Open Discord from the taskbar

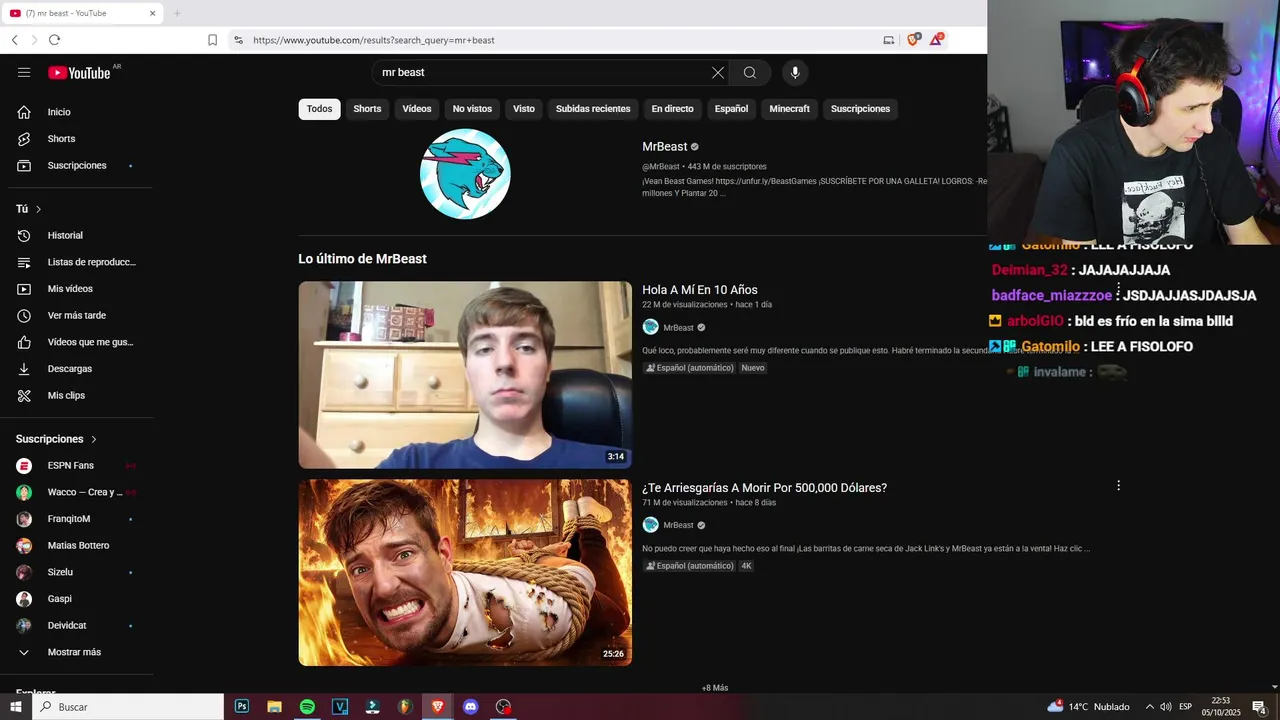471,706
